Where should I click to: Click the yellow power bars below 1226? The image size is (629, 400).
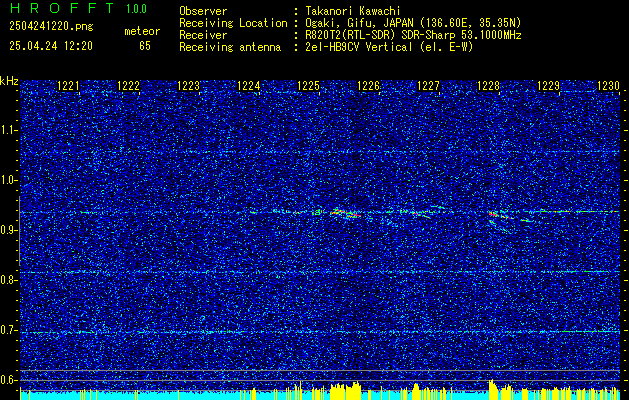[345, 392]
